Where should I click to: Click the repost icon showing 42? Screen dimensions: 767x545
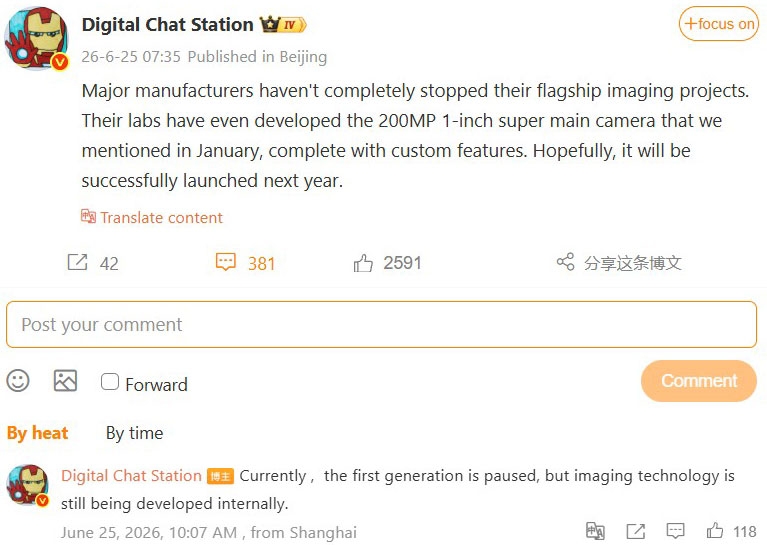coord(77,262)
